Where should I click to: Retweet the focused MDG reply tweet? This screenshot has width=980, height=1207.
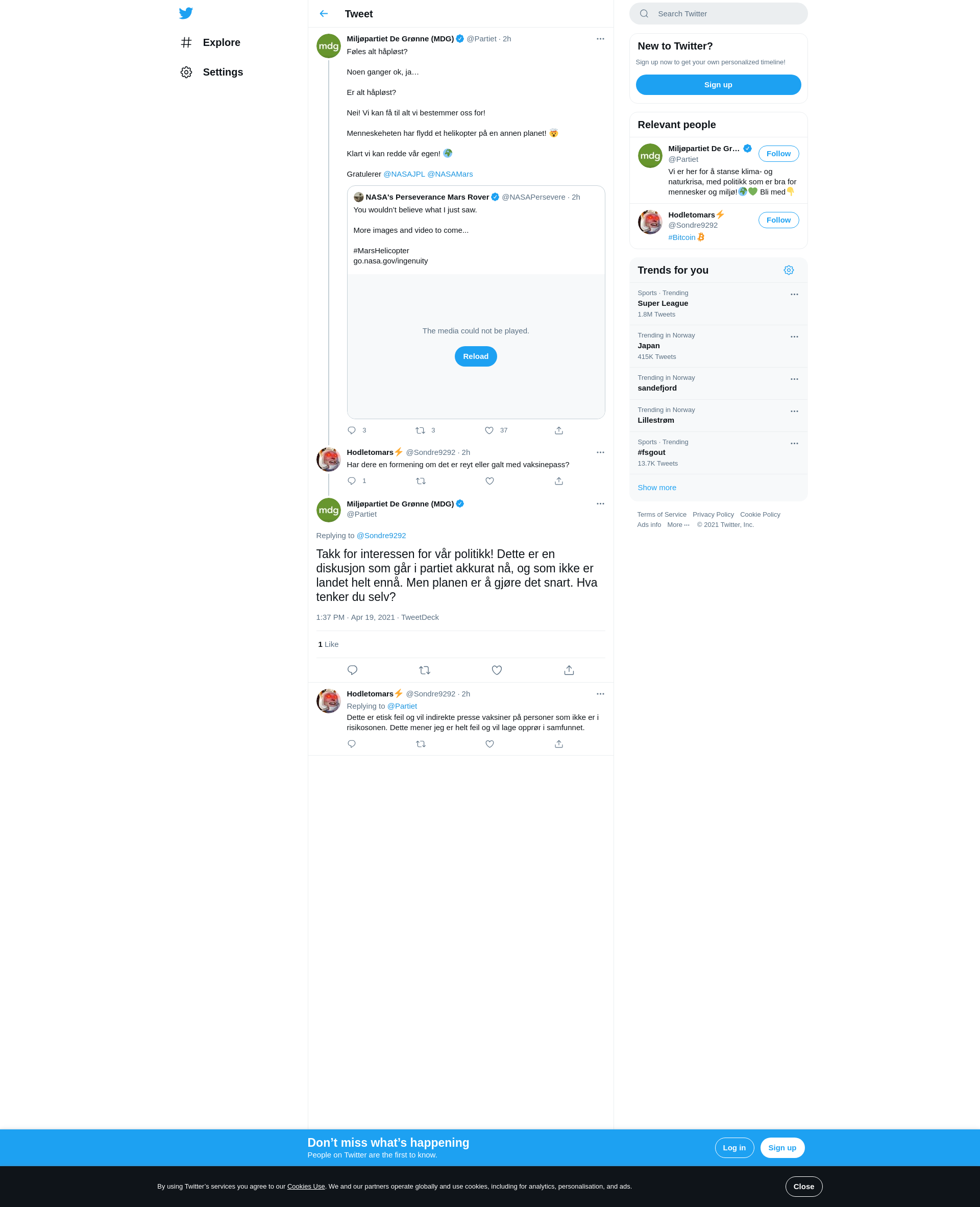coord(425,670)
